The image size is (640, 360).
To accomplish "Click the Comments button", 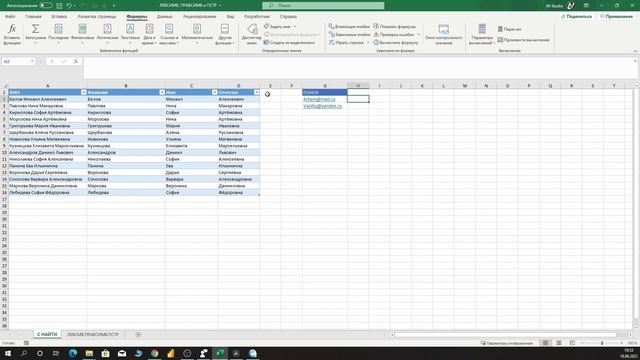I will tap(616, 17).
